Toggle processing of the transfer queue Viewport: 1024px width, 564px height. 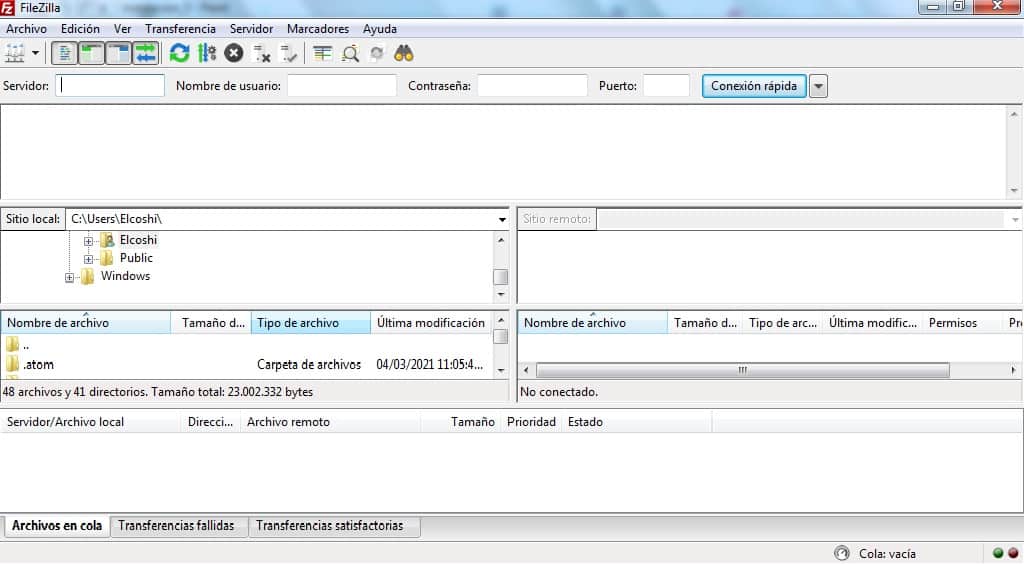tap(207, 53)
